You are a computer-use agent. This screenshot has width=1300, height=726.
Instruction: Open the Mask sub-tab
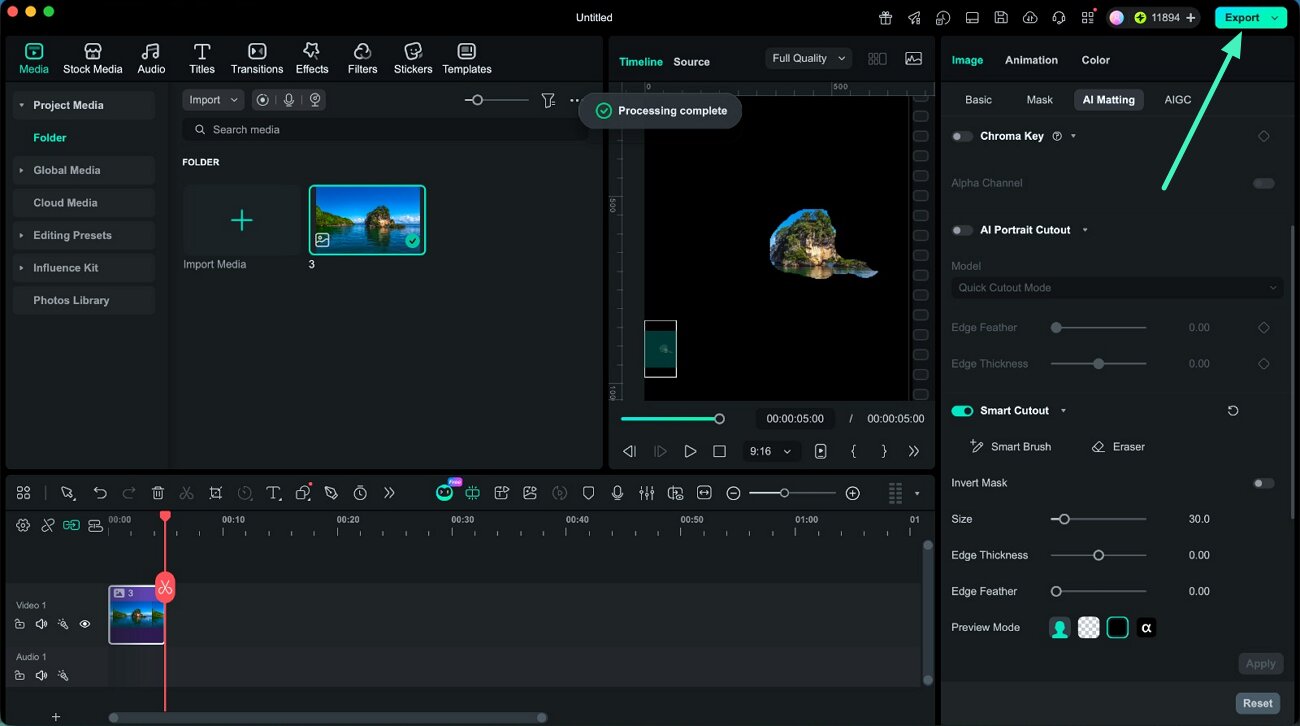pos(1039,100)
